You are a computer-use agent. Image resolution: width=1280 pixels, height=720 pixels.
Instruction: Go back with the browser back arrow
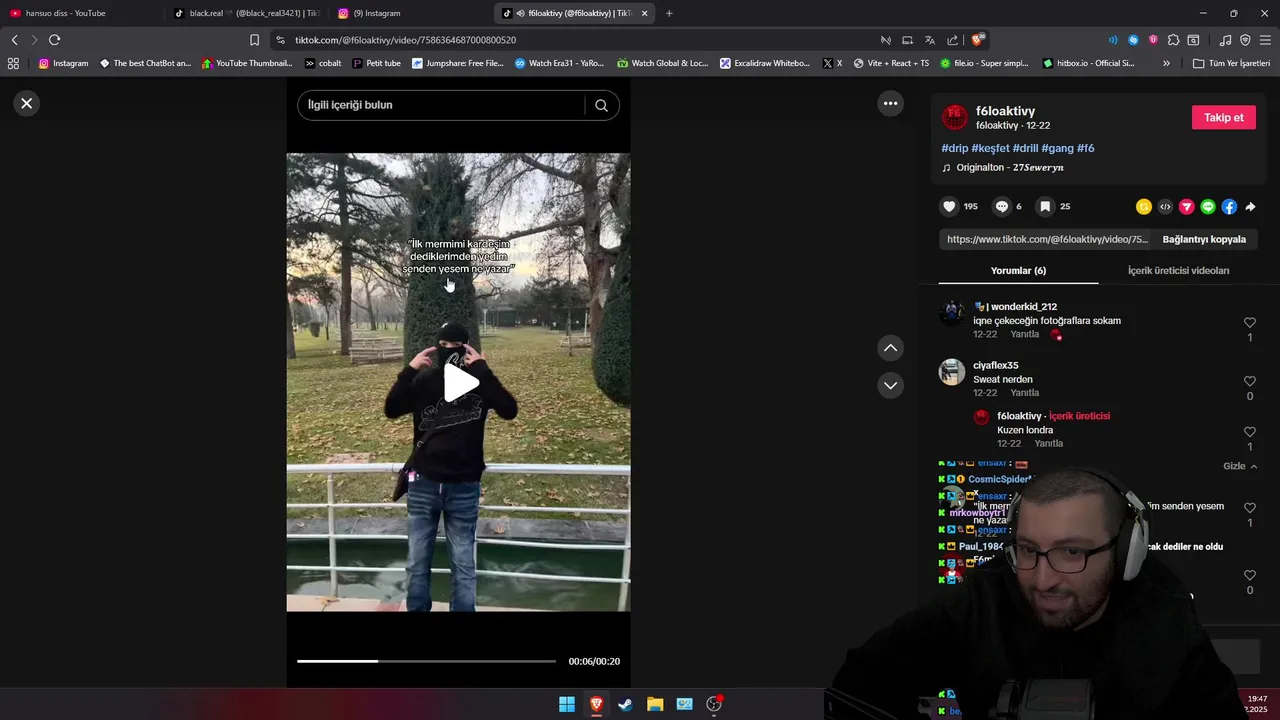pos(14,40)
